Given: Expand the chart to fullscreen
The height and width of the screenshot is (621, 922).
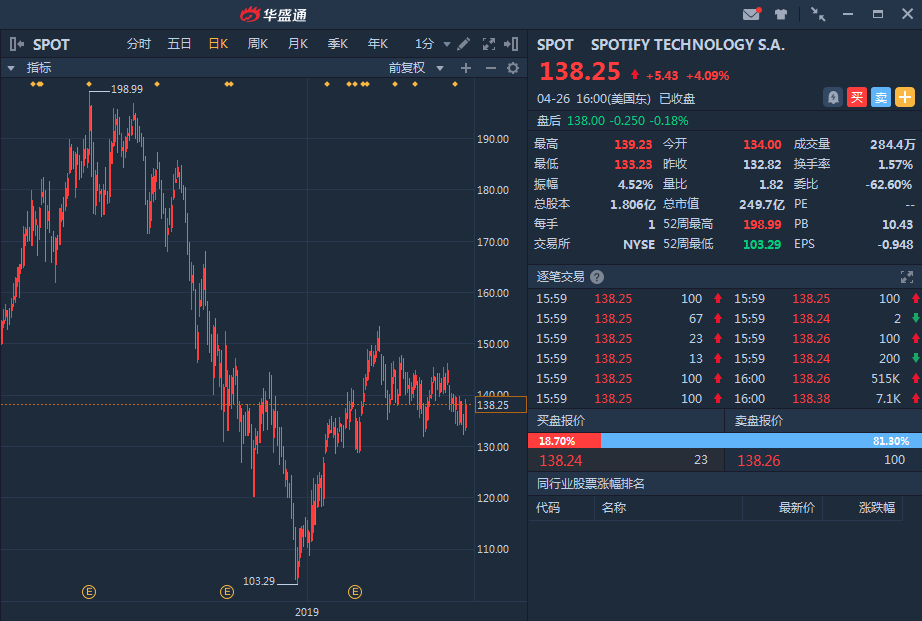Looking at the screenshot, I should (x=489, y=44).
